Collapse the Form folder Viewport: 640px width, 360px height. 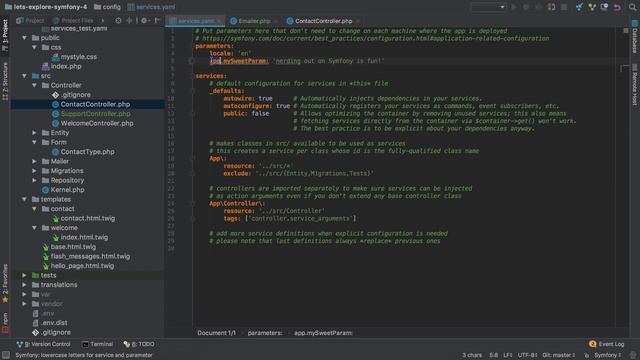[x=35, y=142]
